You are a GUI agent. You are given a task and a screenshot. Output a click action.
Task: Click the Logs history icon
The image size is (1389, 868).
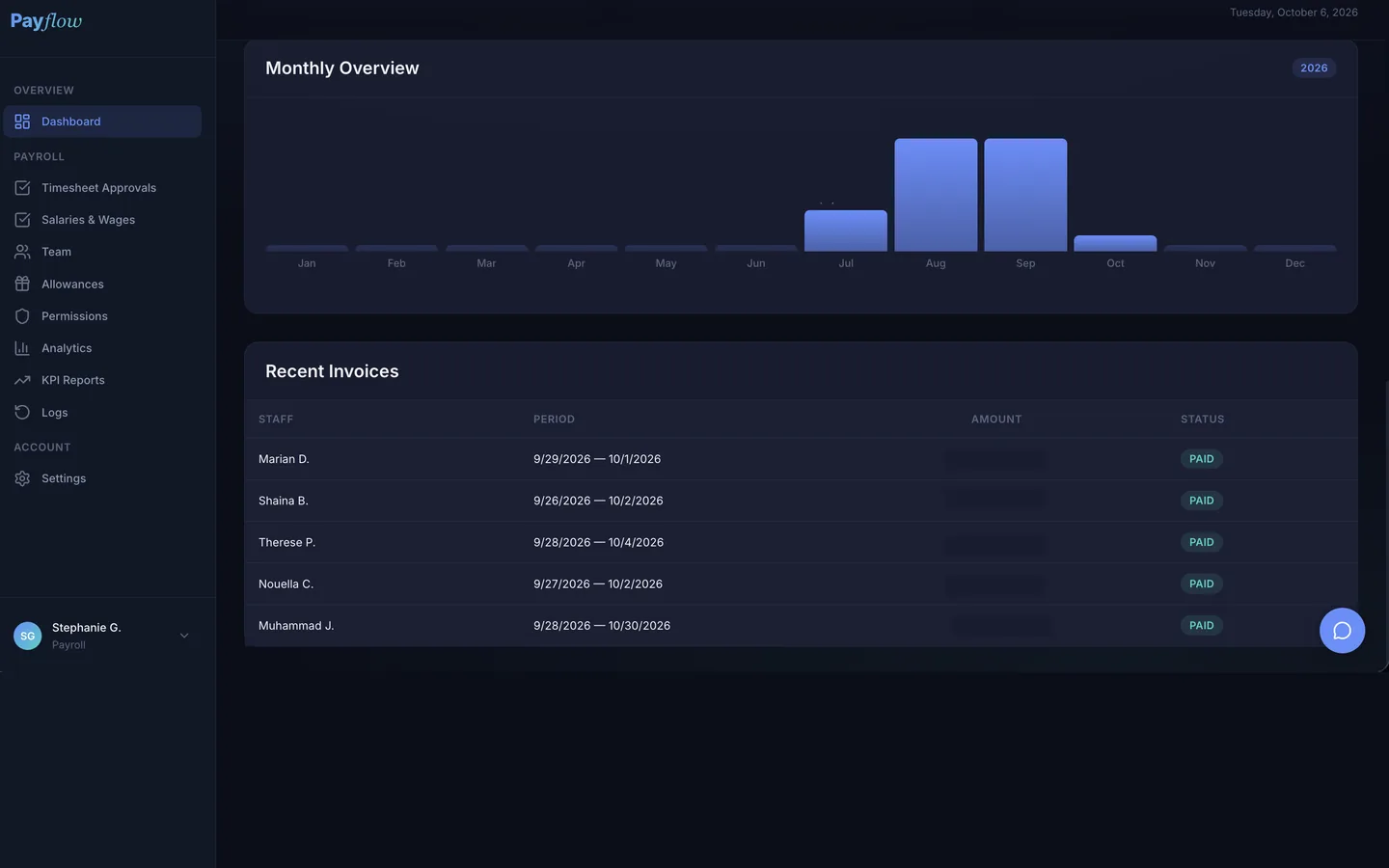point(22,413)
